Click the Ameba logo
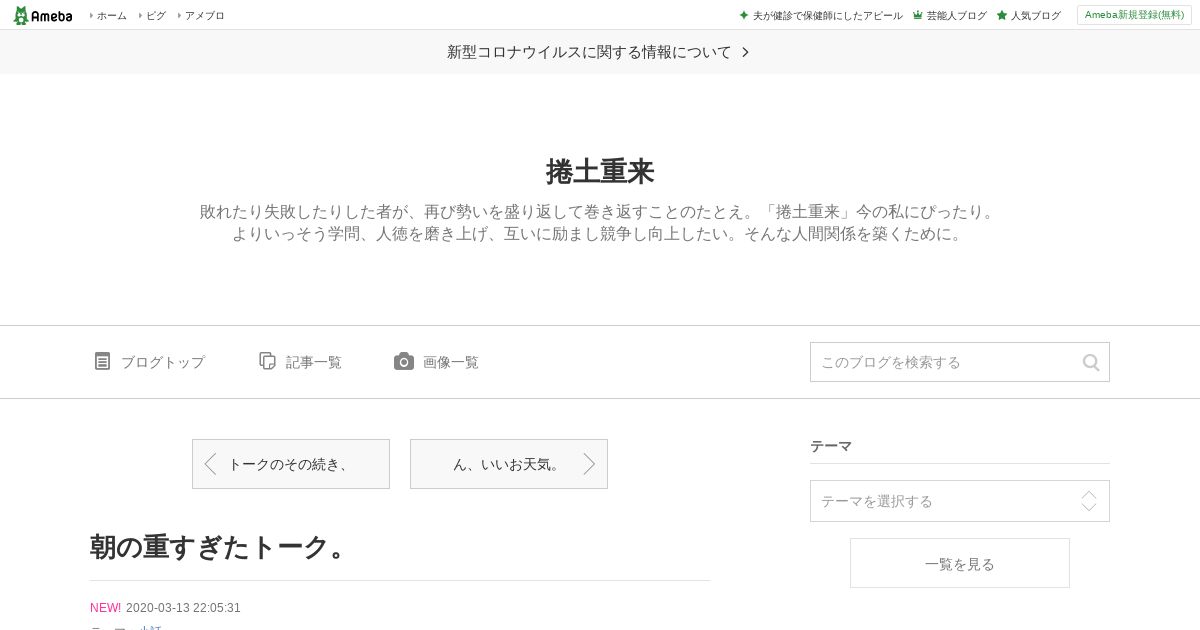Image resolution: width=1200 pixels, height=630 pixels. [43, 15]
